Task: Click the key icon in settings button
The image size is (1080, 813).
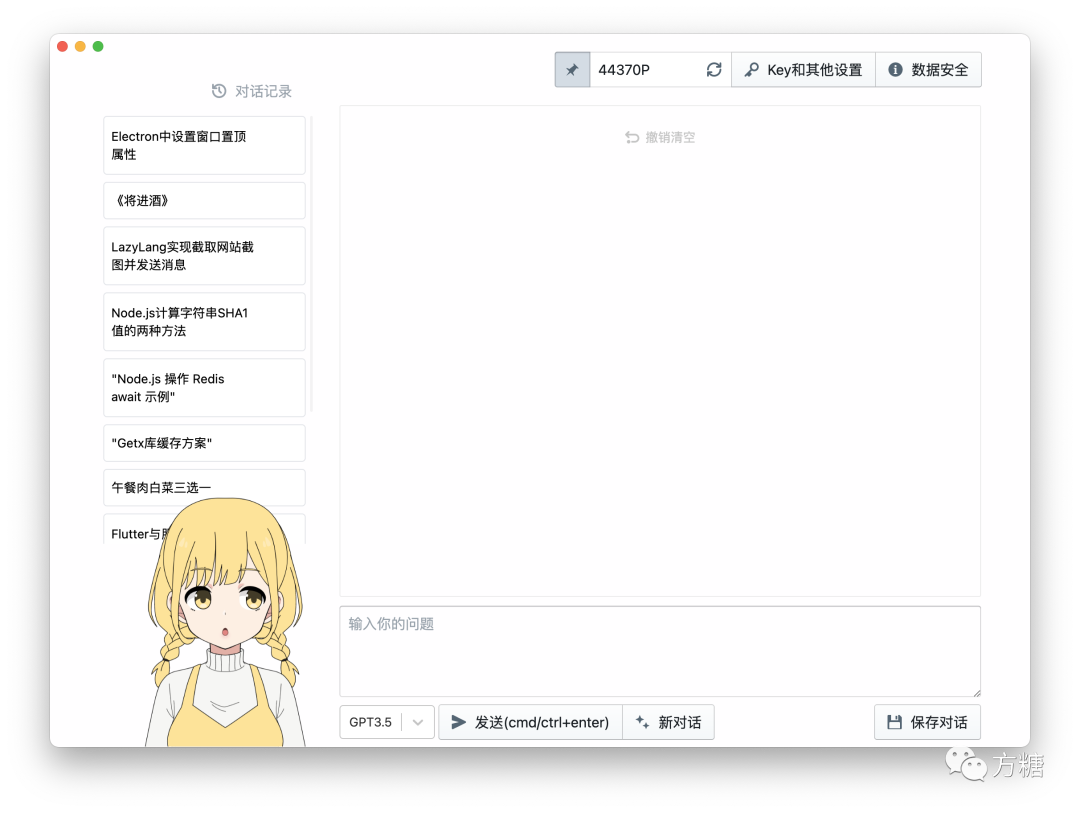Action: (x=751, y=70)
